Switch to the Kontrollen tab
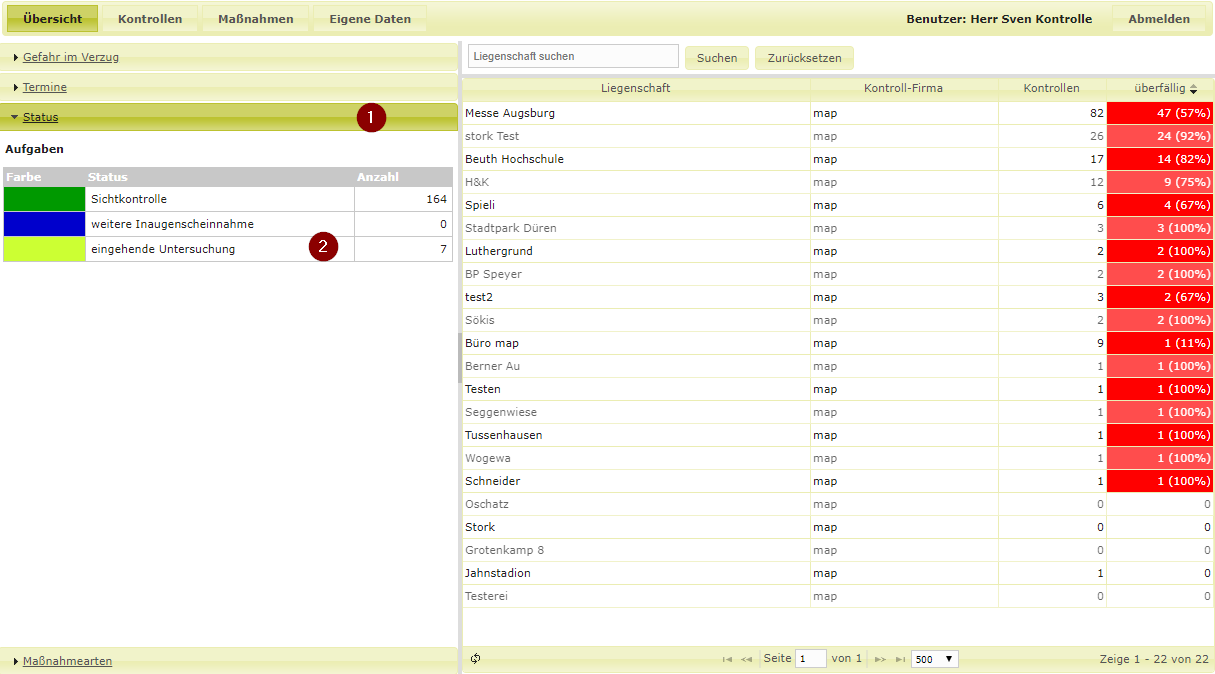This screenshot has width=1215, height=674. [150, 19]
